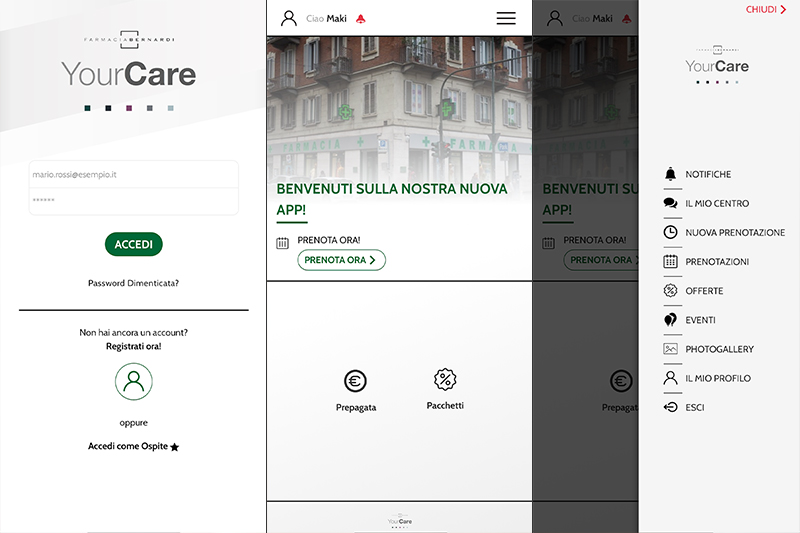Image resolution: width=800 pixels, height=533 pixels.
Task: Tap the person icon for IL MIO PROFILO
Action: [x=670, y=377]
